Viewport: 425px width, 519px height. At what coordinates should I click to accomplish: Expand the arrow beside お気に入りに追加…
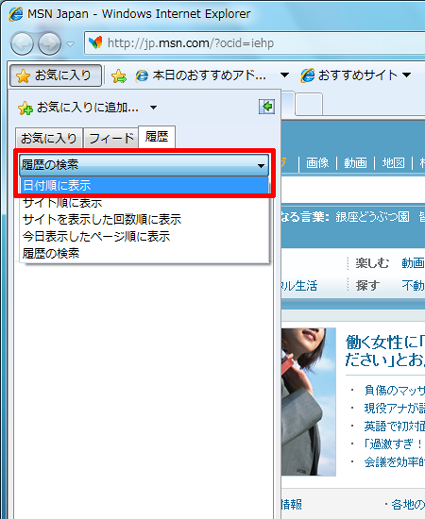pos(153,108)
